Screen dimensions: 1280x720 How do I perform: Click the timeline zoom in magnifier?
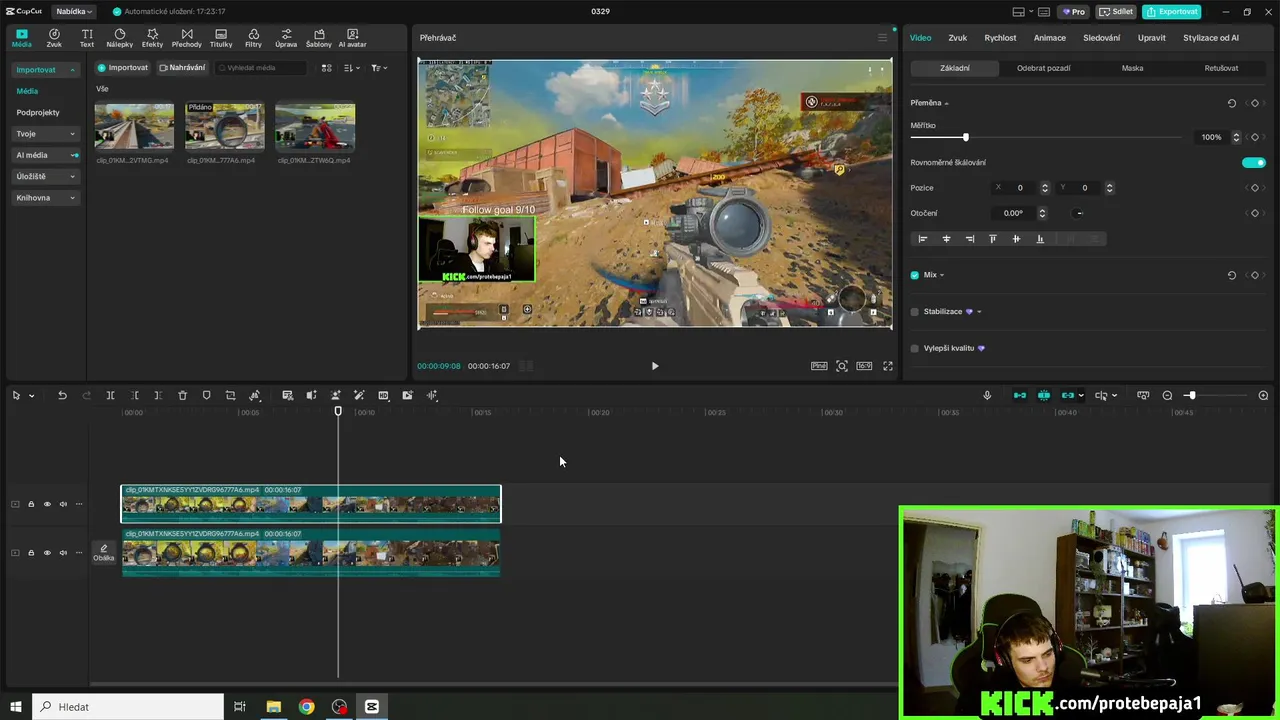click(x=1263, y=396)
